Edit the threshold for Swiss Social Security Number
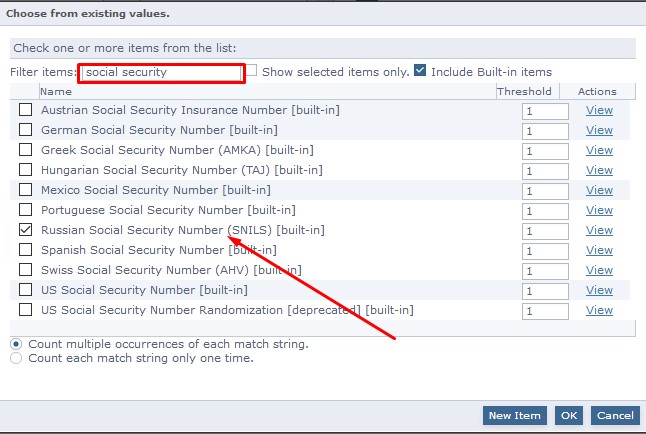Image resolution: width=646 pixels, height=434 pixels. [x=544, y=271]
